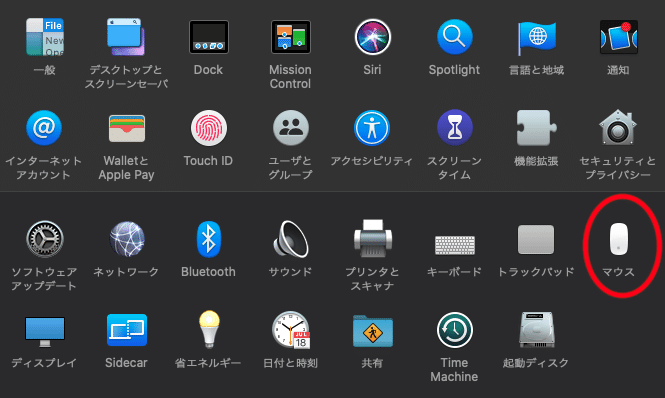Open 起動ディスク hard drive icon

point(536,330)
